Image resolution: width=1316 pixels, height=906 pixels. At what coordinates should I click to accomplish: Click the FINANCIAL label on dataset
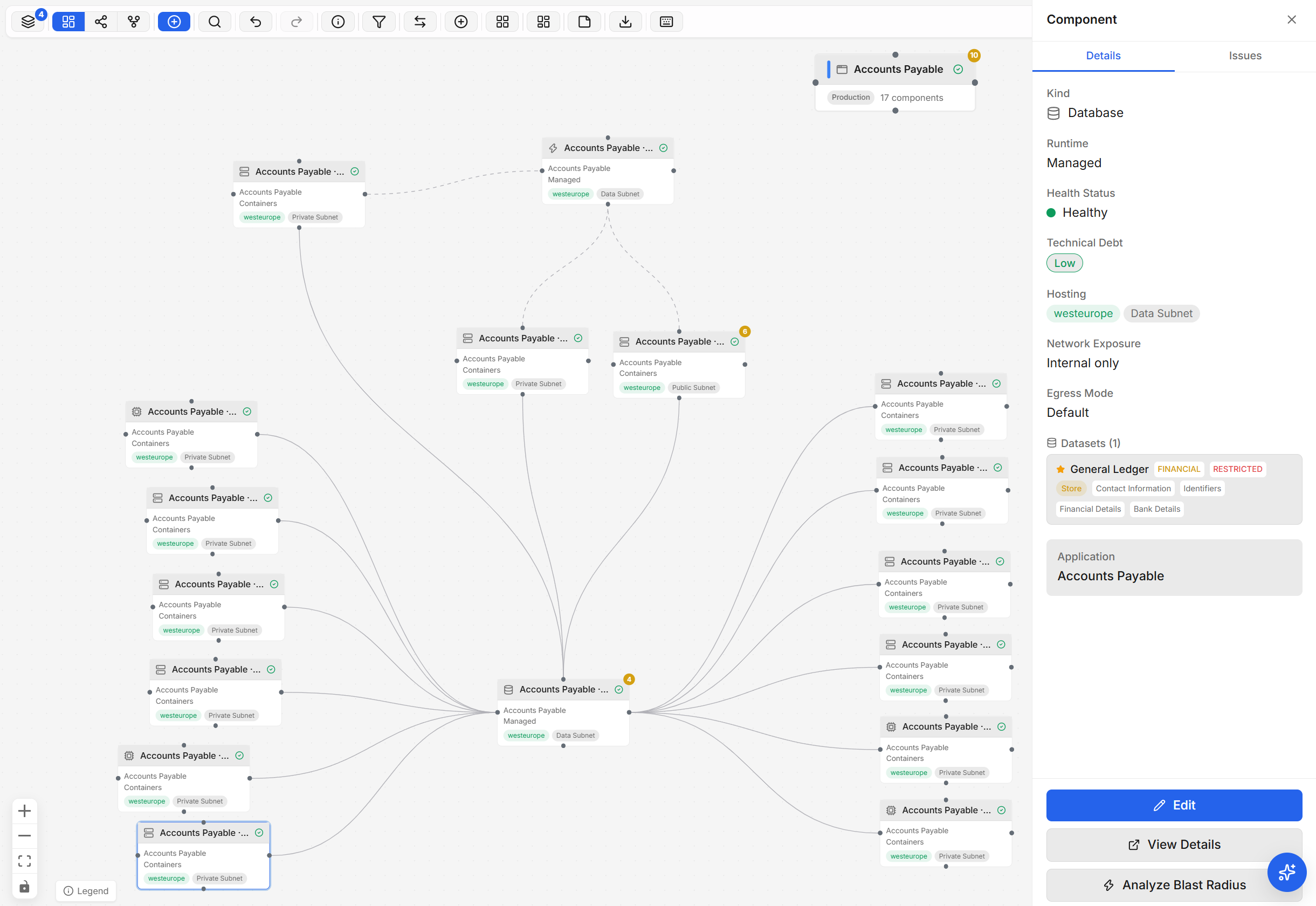coord(1179,470)
